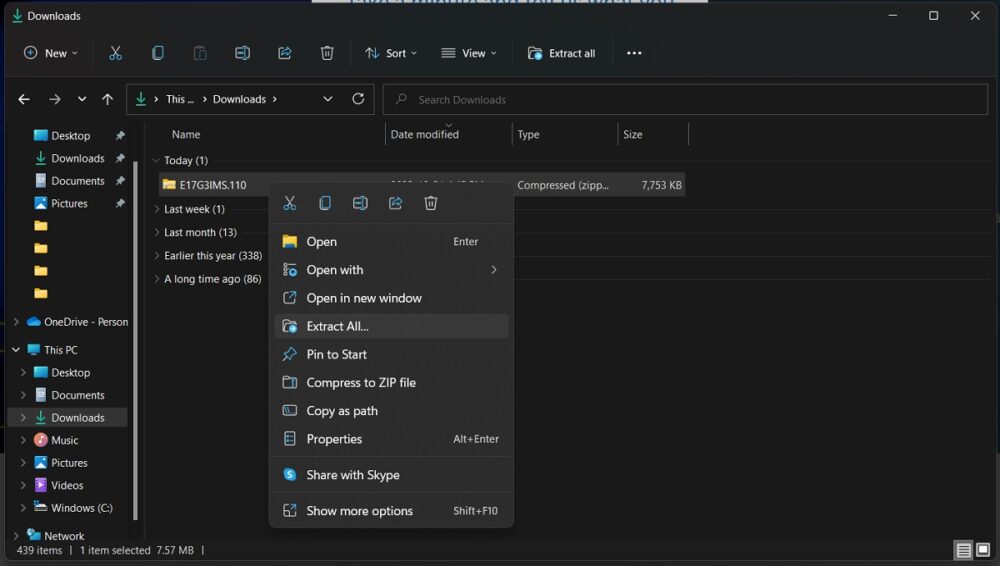The image size is (1000, 566).
Task: Open the New button menu in the toolbar
Action: click(50, 53)
